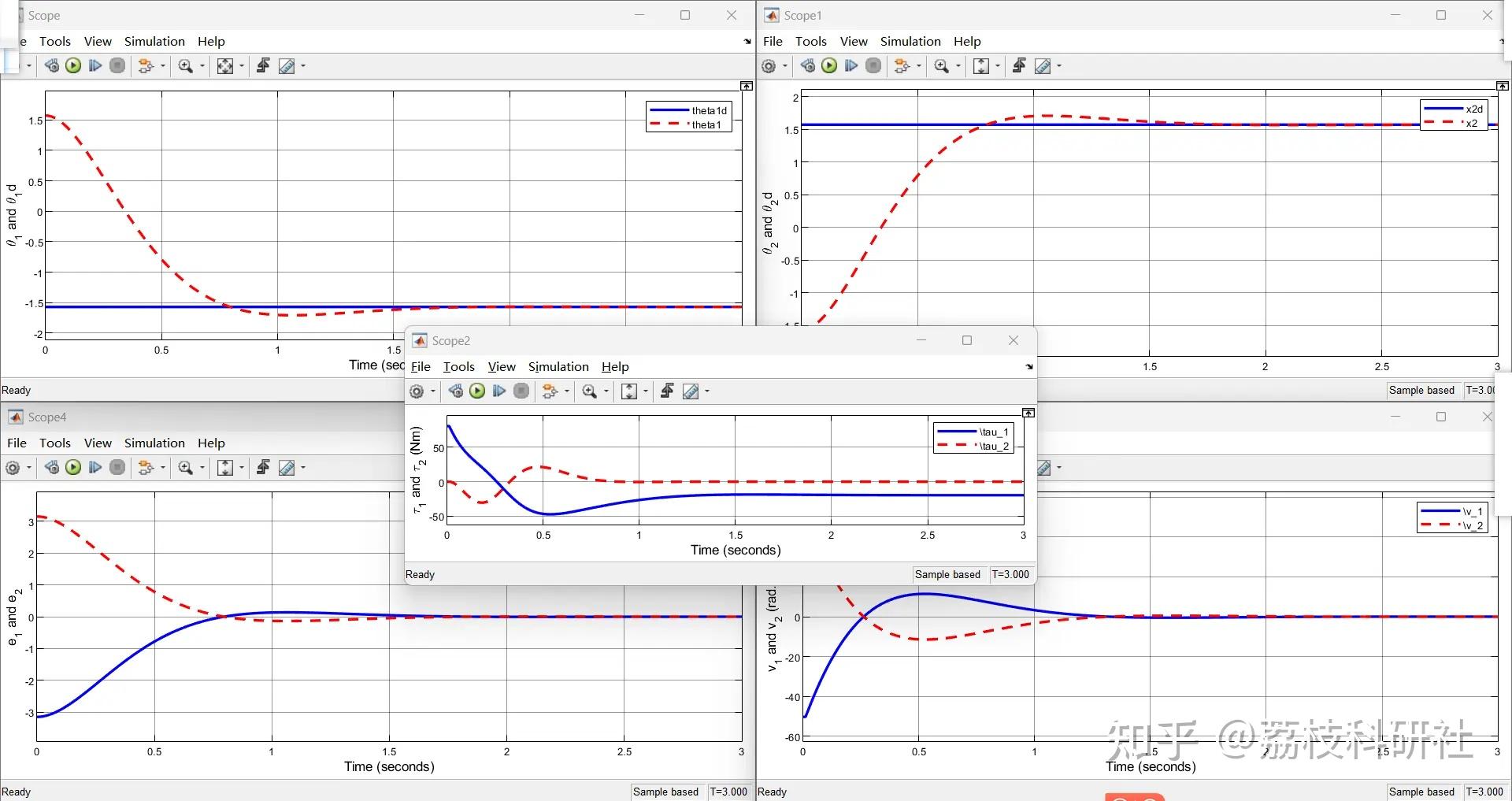Step back in Scope2
The image size is (1512, 801).
coord(456,391)
